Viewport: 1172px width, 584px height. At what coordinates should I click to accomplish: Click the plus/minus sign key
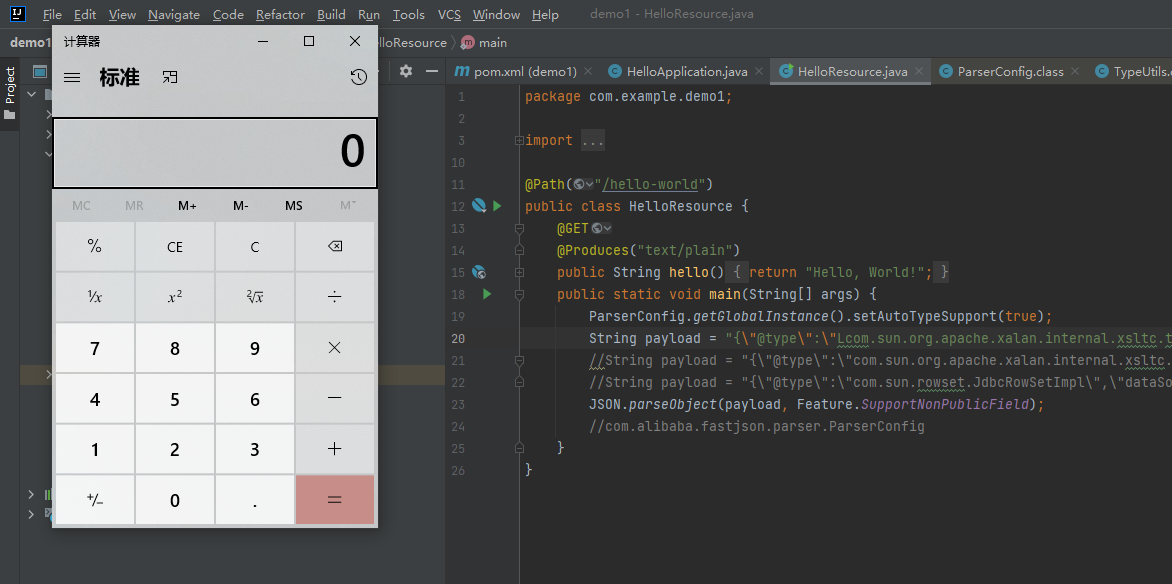point(95,500)
